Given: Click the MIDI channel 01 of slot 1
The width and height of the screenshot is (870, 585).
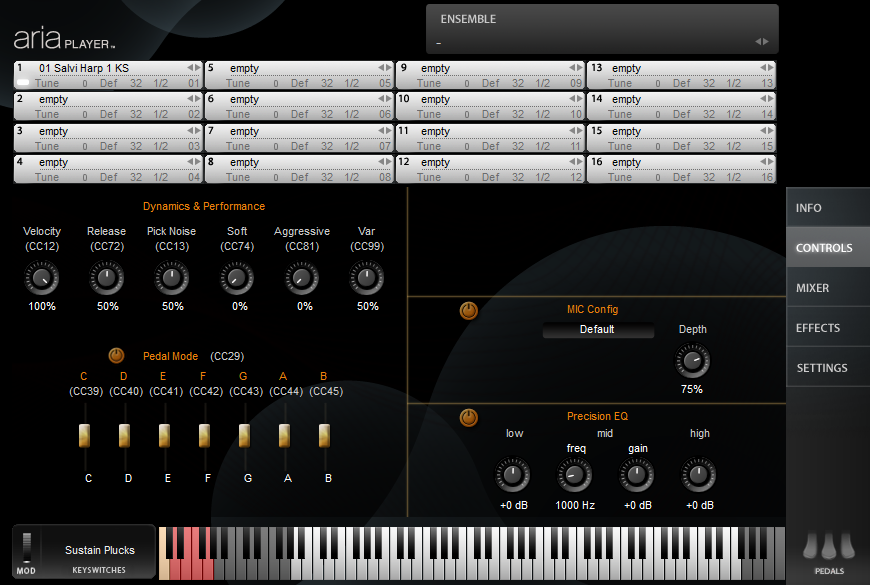Looking at the screenshot, I should tap(194, 83).
